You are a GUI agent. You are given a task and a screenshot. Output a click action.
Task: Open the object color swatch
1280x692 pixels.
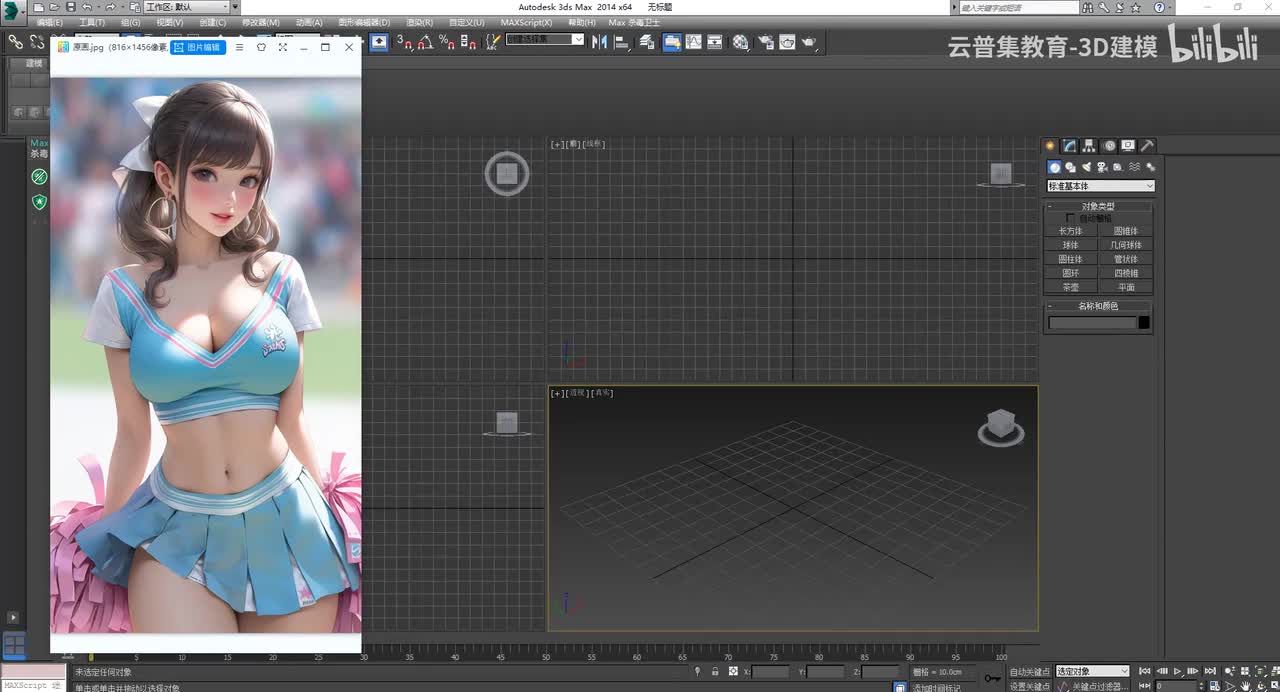pyautogui.click(x=1144, y=323)
